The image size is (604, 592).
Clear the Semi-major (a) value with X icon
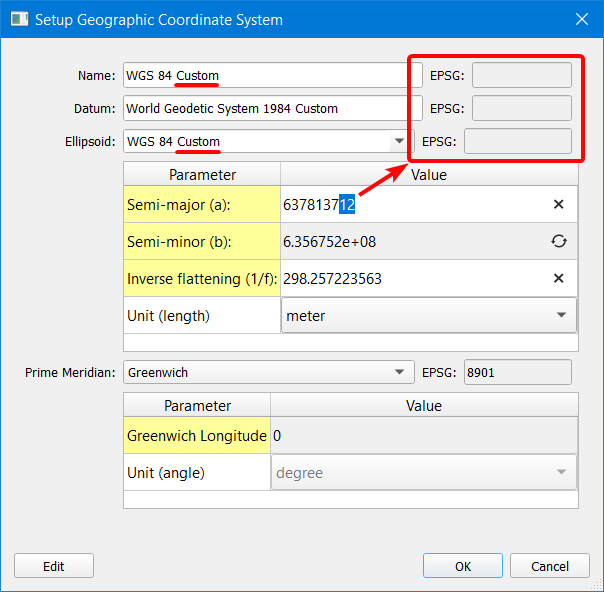click(x=559, y=205)
